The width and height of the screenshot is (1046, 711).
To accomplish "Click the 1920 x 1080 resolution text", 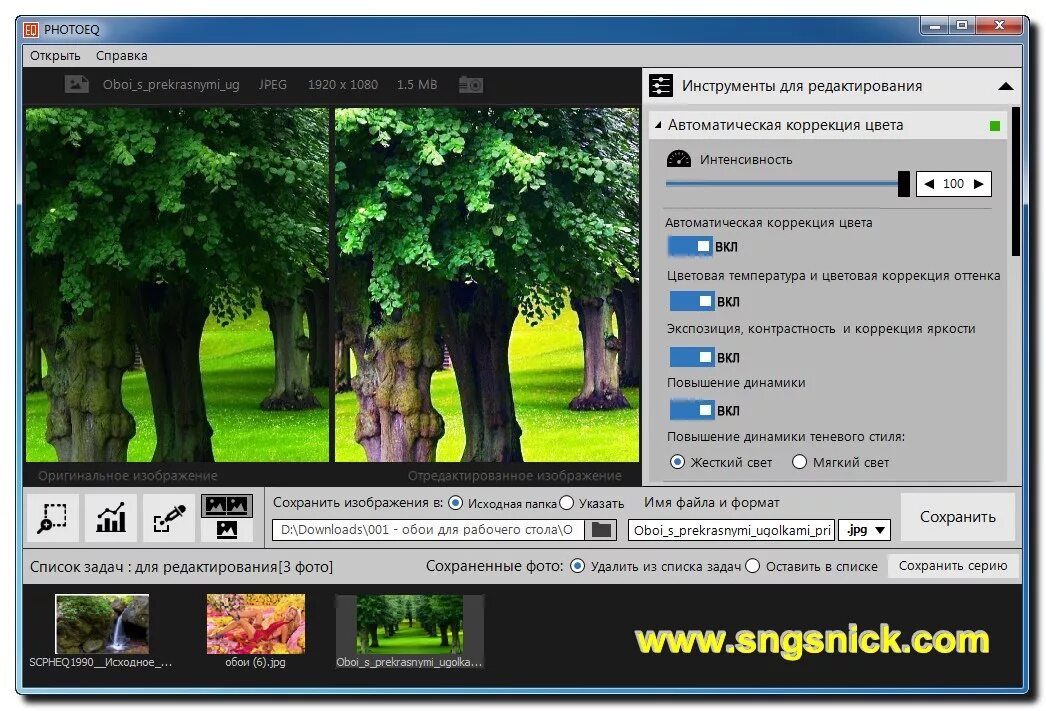I will tap(342, 85).
